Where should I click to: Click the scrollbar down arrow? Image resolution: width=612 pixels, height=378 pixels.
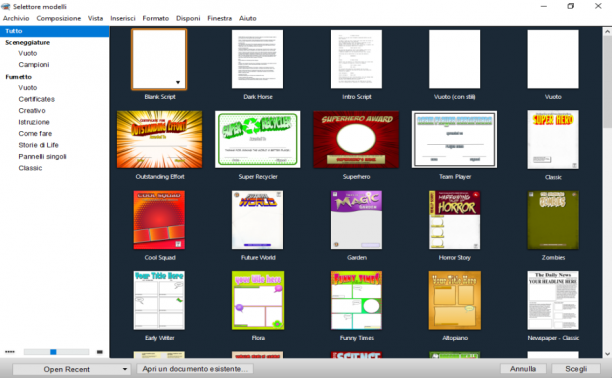[607, 354]
